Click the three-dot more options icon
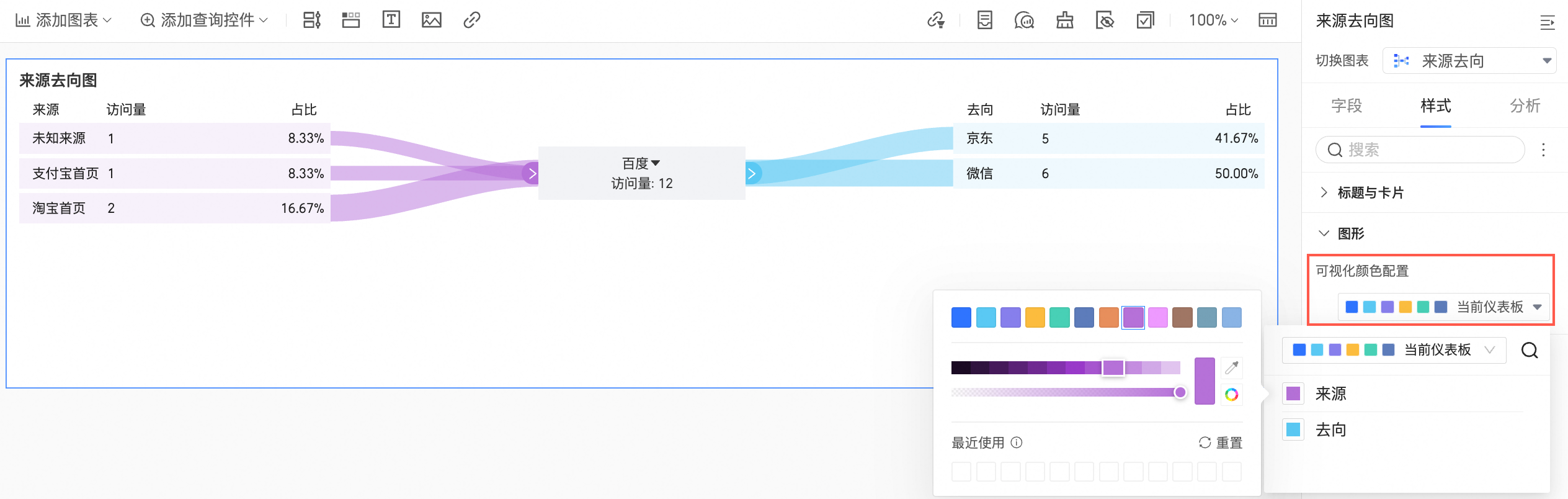This screenshot has width=1568, height=499. click(x=1543, y=150)
